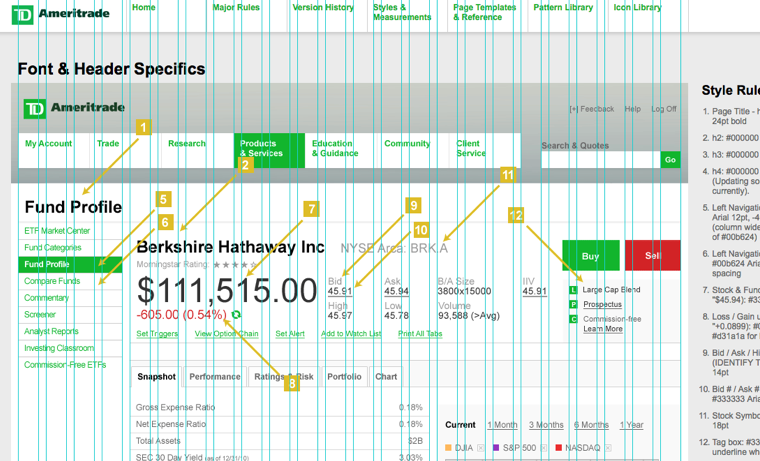Click the Print All Tabs link
Viewport: 760px width, 461px height.
[x=420, y=334]
